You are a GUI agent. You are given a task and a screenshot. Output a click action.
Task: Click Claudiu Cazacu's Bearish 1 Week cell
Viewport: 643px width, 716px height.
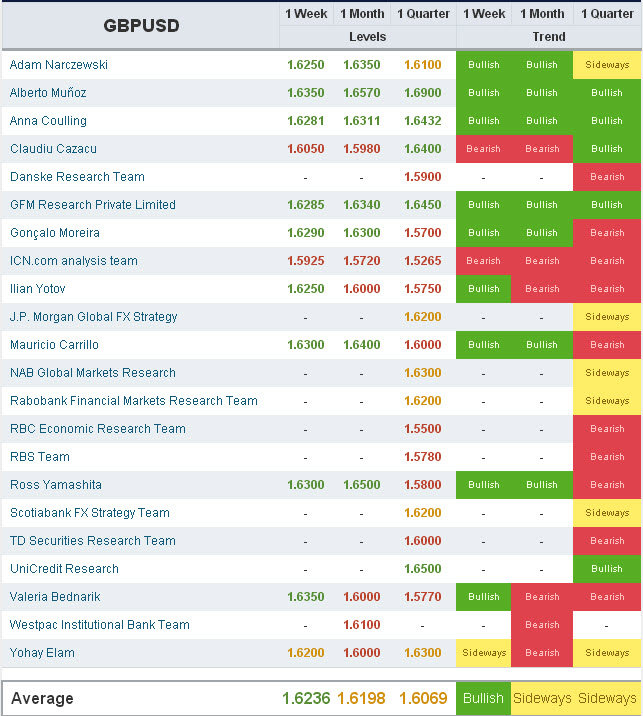tap(483, 149)
